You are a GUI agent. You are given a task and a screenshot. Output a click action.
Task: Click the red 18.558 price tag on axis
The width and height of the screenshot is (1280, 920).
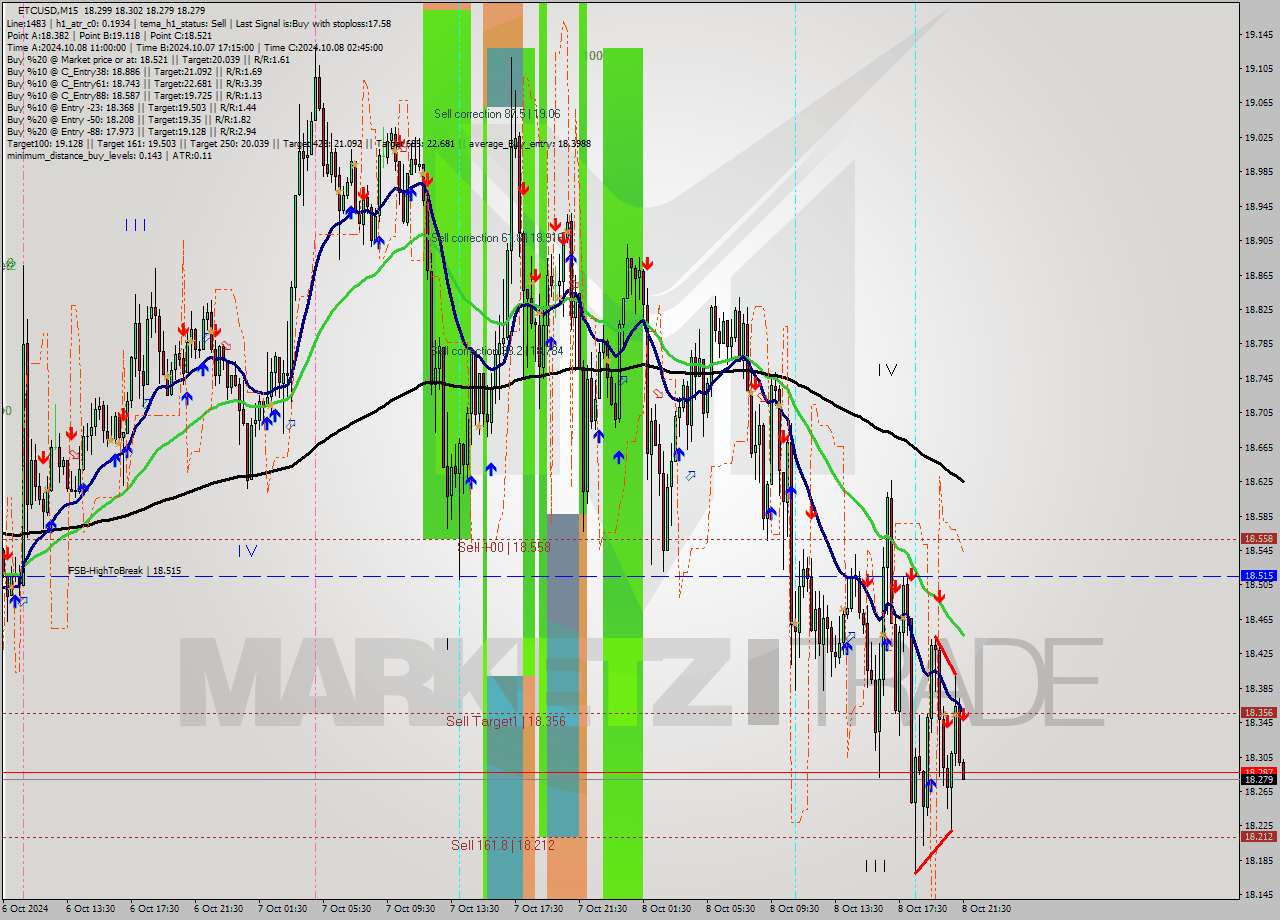[x=1258, y=538]
